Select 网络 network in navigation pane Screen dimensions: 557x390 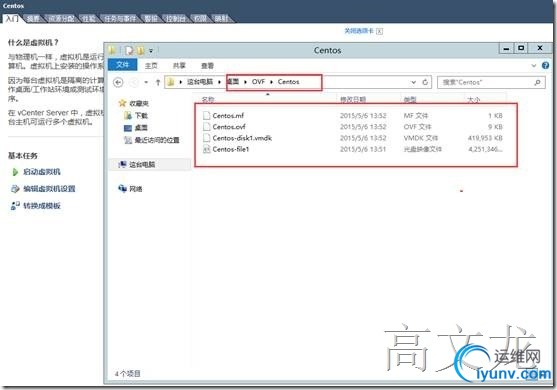tap(130, 189)
